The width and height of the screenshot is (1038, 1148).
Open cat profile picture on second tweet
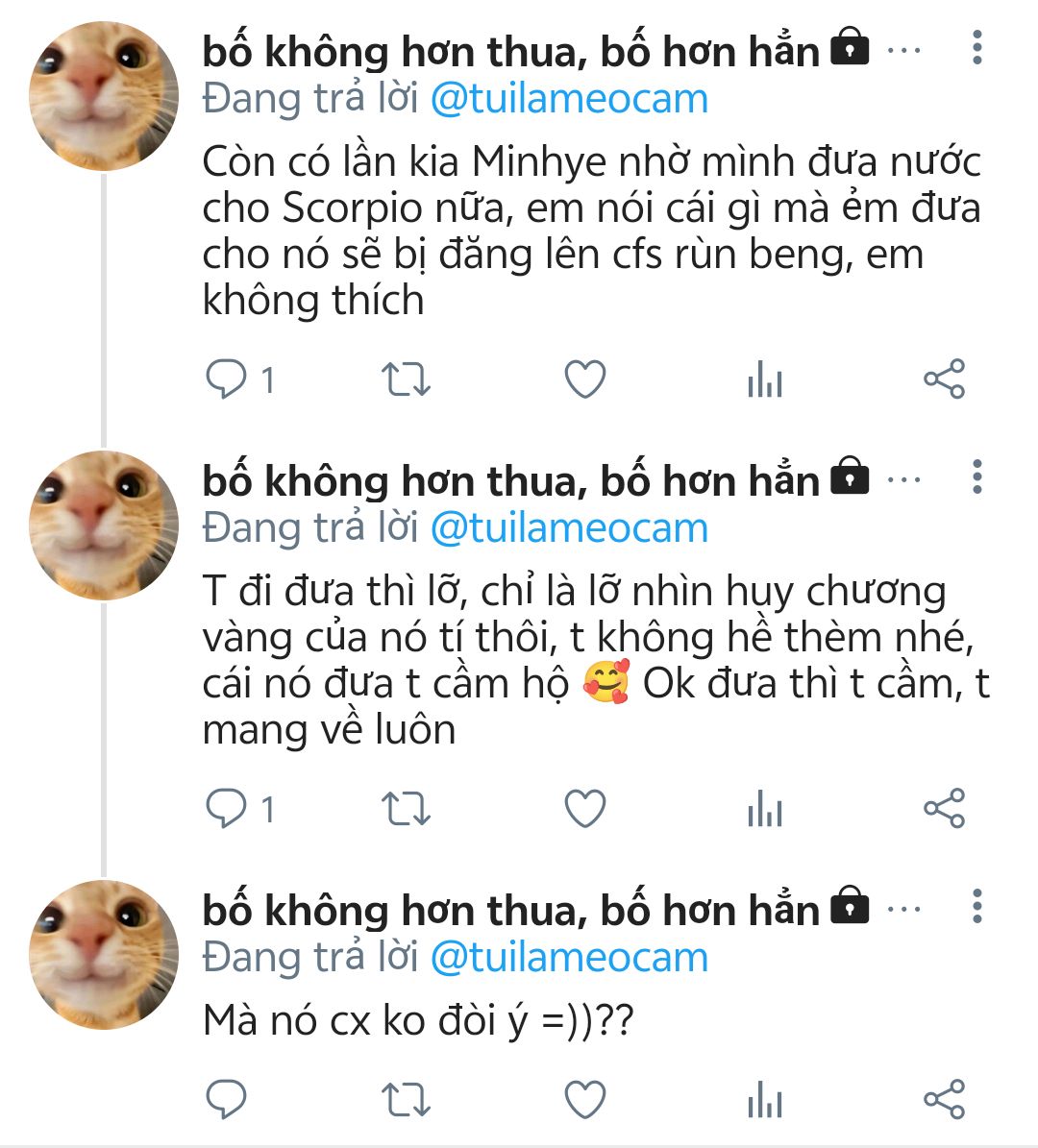(x=104, y=525)
